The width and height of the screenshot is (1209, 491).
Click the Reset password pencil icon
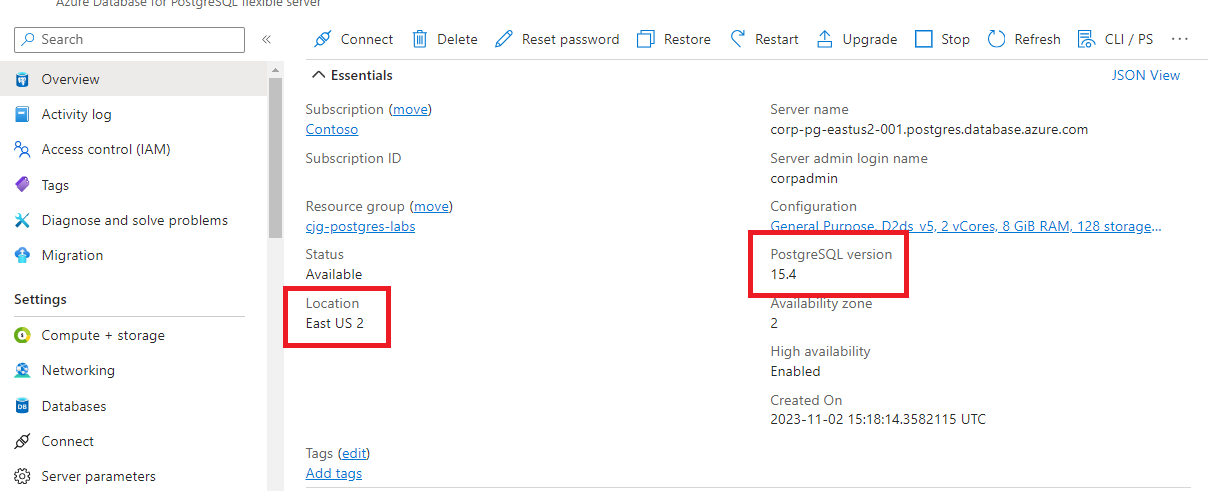pyautogui.click(x=504, y=39)
